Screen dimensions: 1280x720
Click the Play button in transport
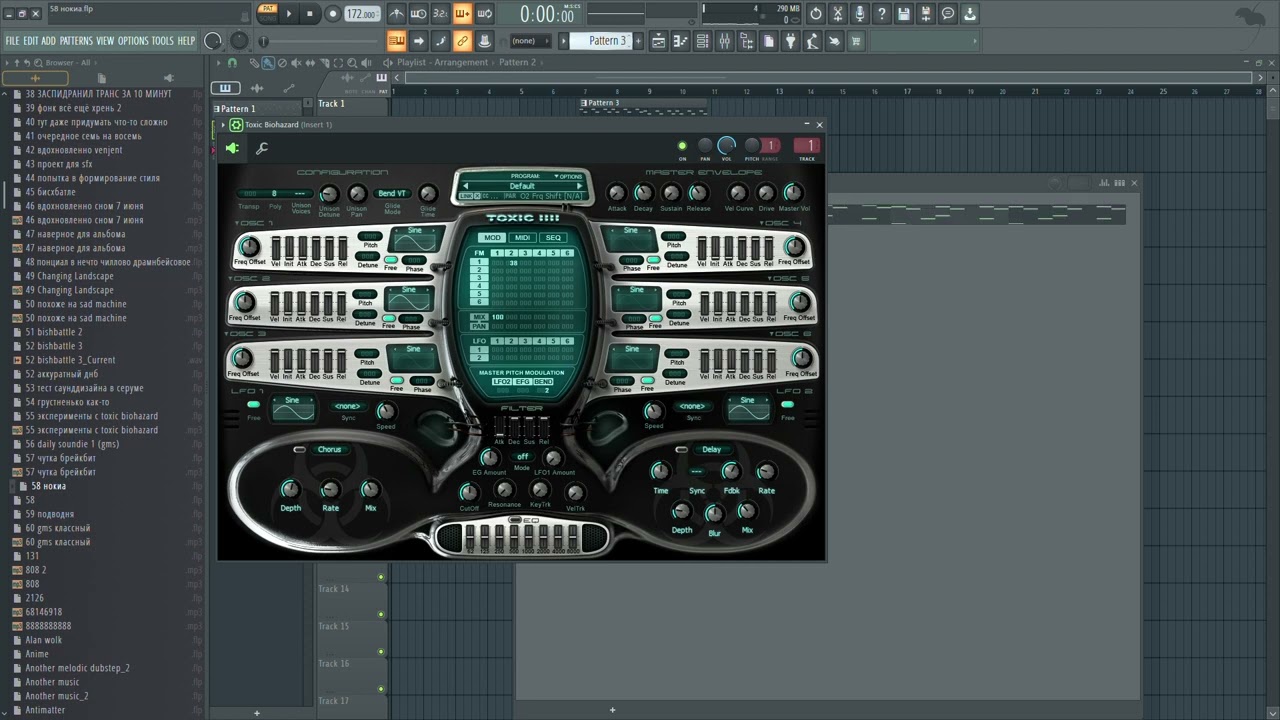pos(289,14)
